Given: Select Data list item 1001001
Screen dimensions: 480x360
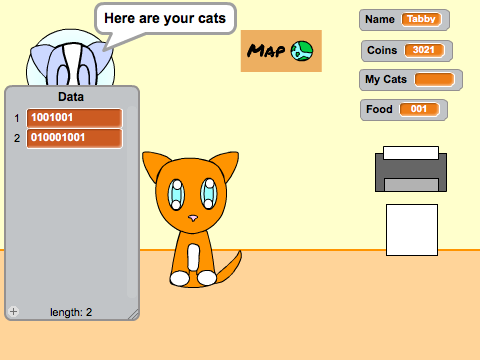Looking at the screenshot, I should pyautogui.click(x=74, y=118).
